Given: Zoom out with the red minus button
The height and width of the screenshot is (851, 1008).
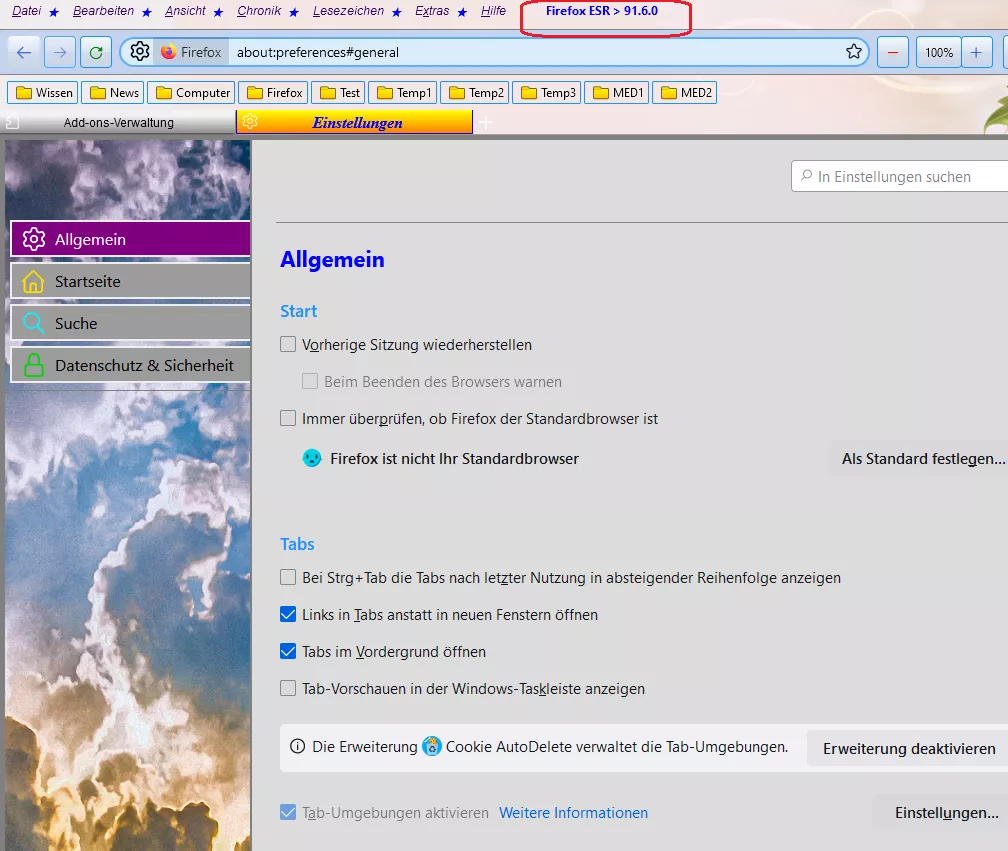Looking at the screenshot, I should [x=893, y=52].
